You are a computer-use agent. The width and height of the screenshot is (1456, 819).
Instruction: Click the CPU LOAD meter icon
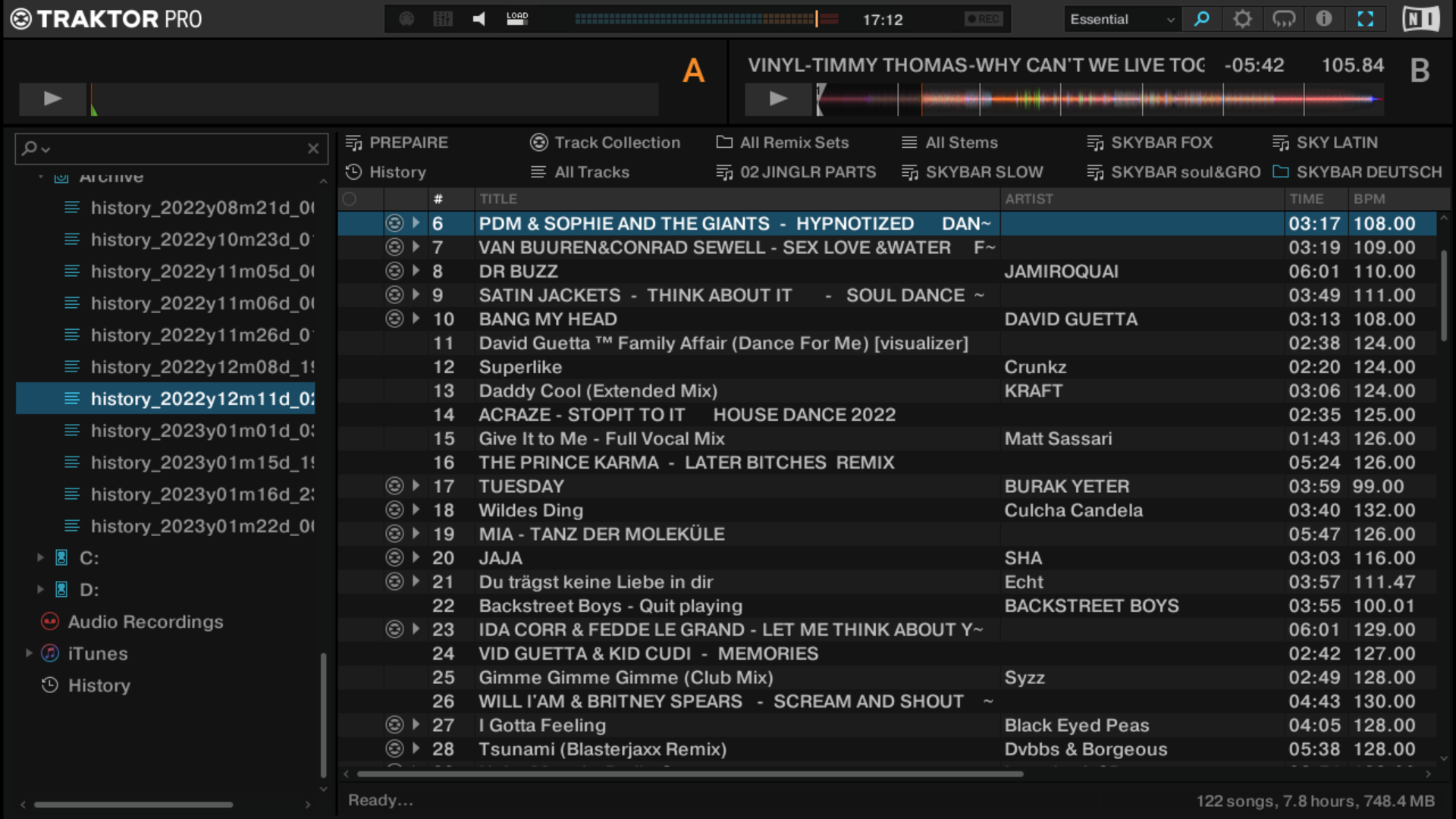(x=517, y=19)
